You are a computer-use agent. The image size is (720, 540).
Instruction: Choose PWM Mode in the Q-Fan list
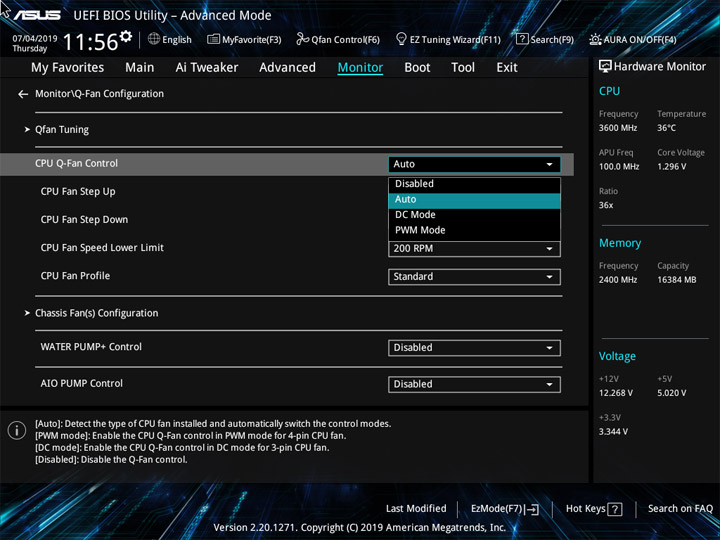coord(474,231)
